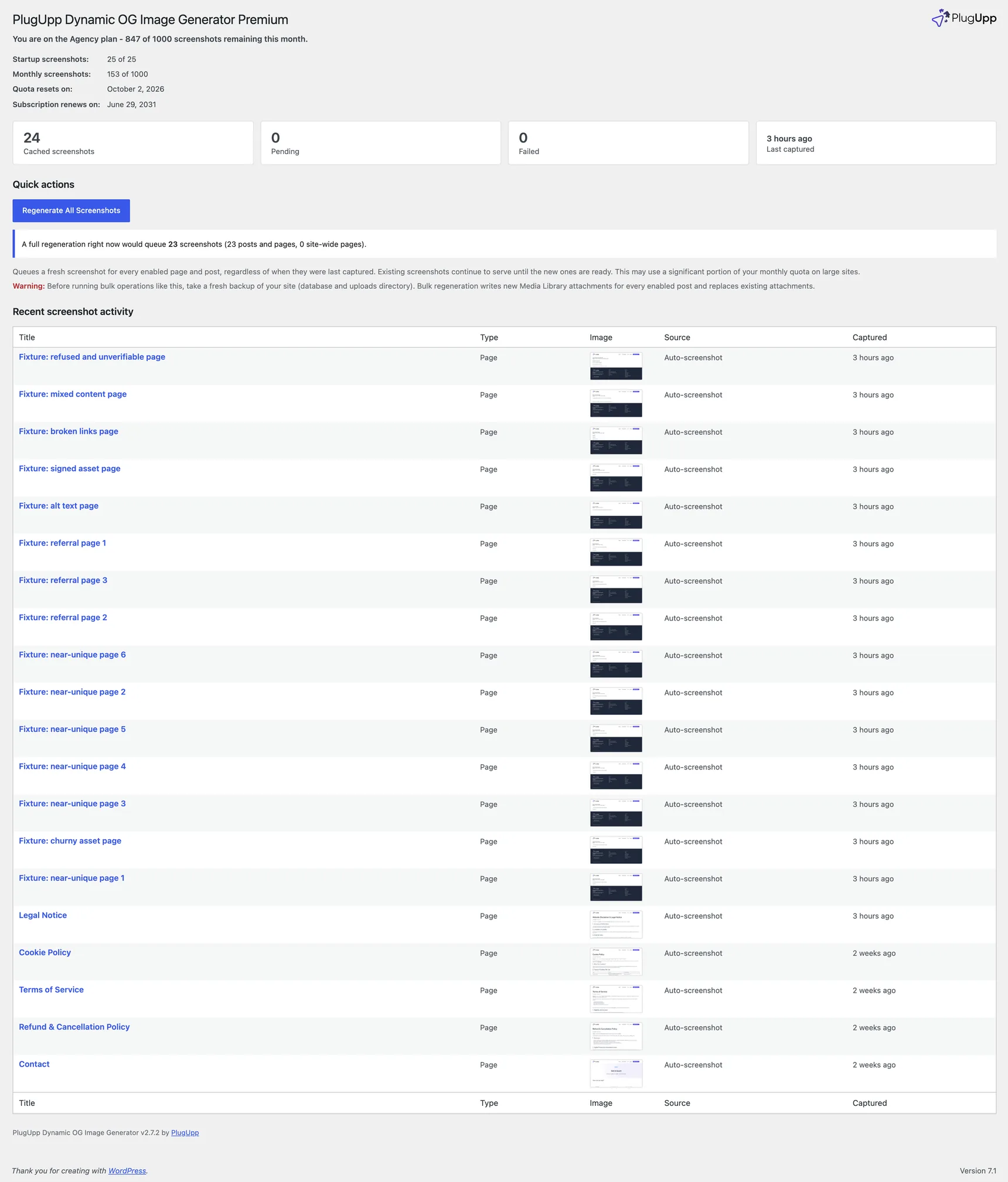The width and height of the screenshot is (1008, 1182).
Task: View thumbnail for near-unique page 5
Action: (x=616, y=738)
